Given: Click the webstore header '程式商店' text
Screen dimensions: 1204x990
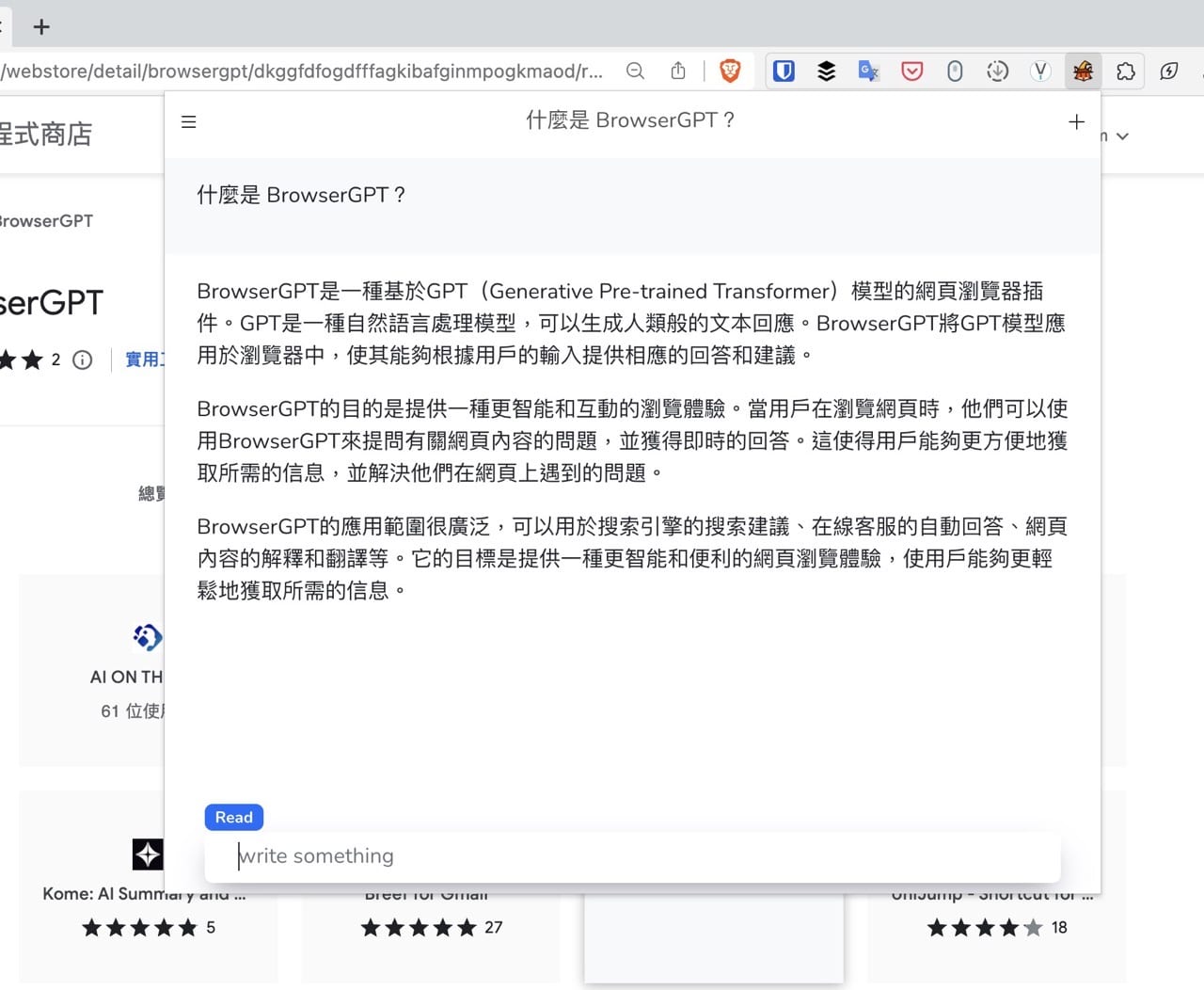Looking at the screenshot, I should click(46, 135).
